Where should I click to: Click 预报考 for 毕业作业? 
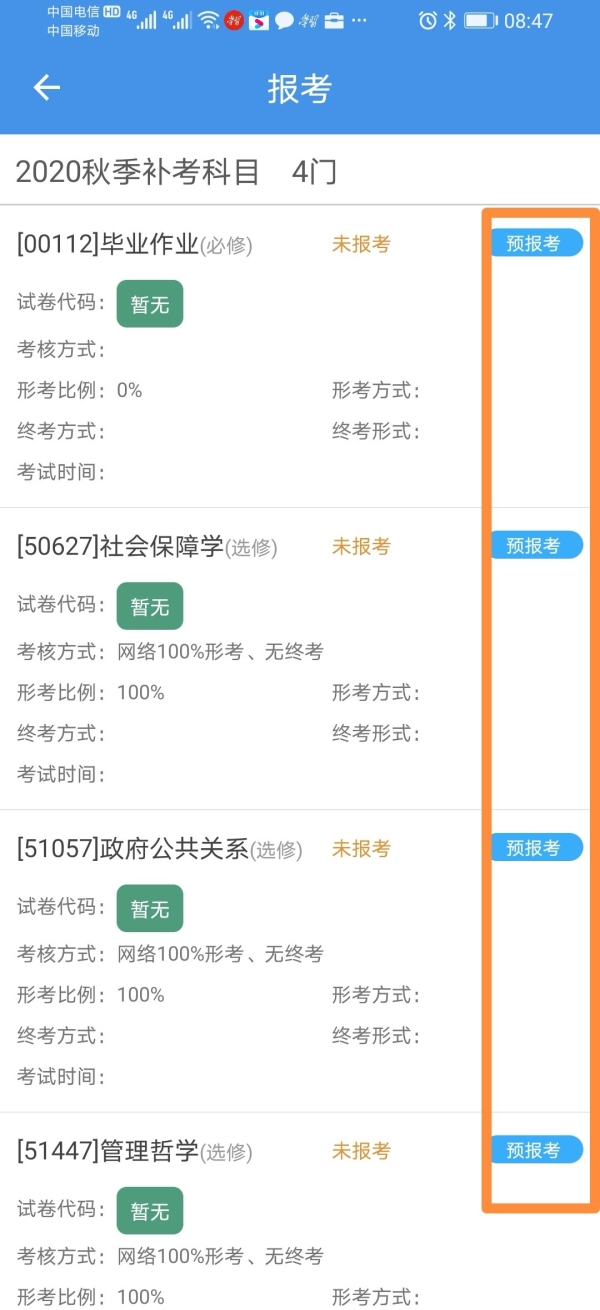click(536, 243)
